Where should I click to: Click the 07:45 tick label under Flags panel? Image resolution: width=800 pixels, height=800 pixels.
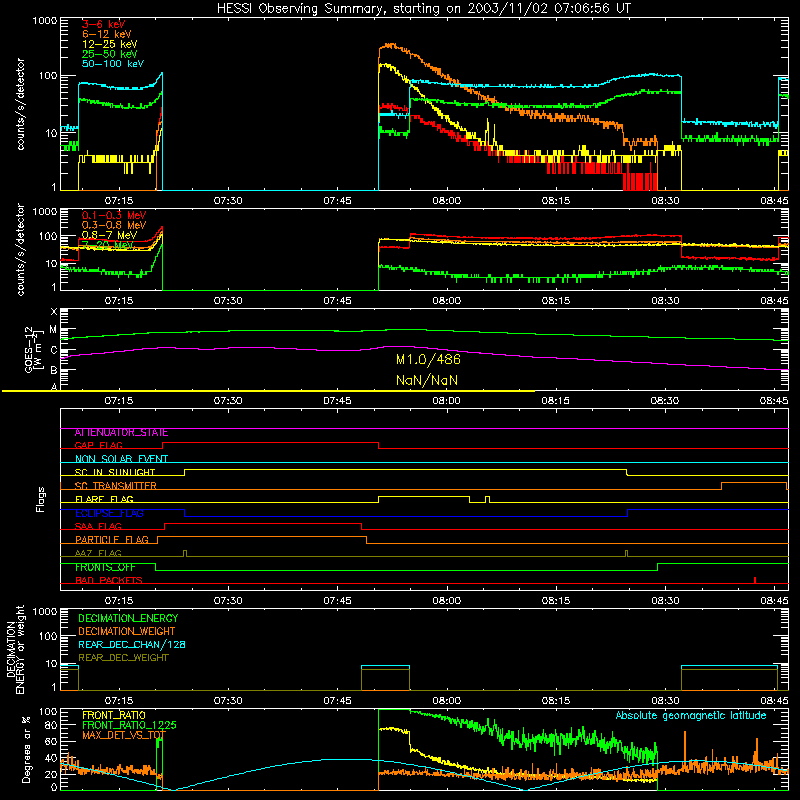point(337,601)
